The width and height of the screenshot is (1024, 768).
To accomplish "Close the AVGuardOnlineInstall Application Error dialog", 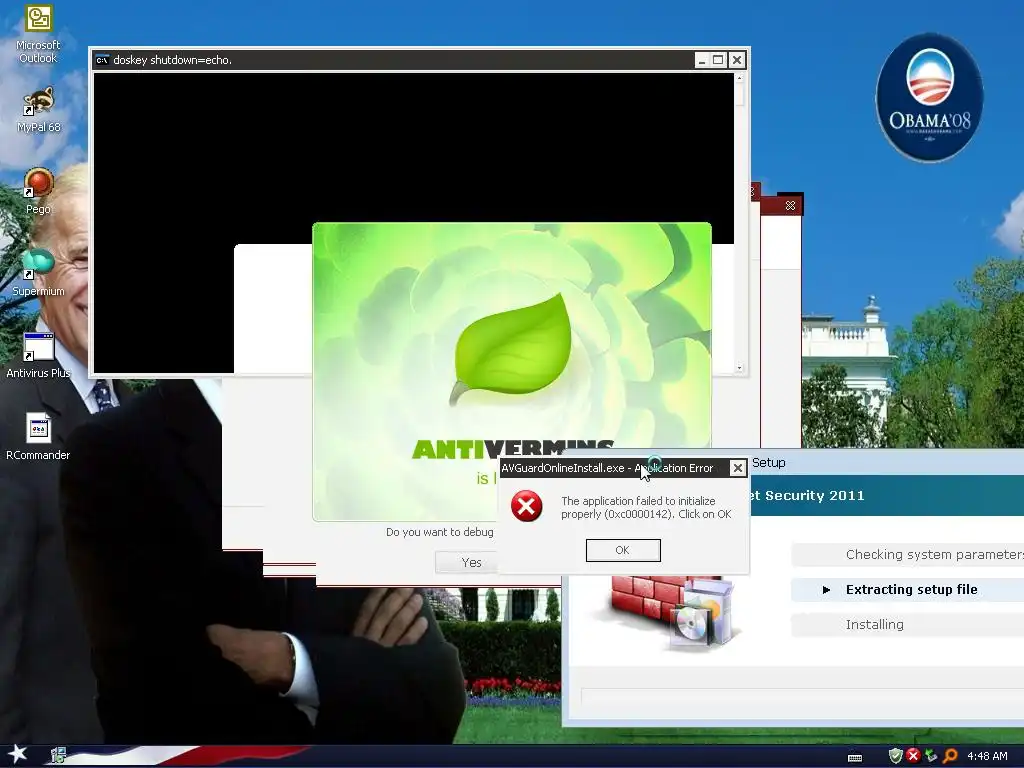I will point(737,468).
